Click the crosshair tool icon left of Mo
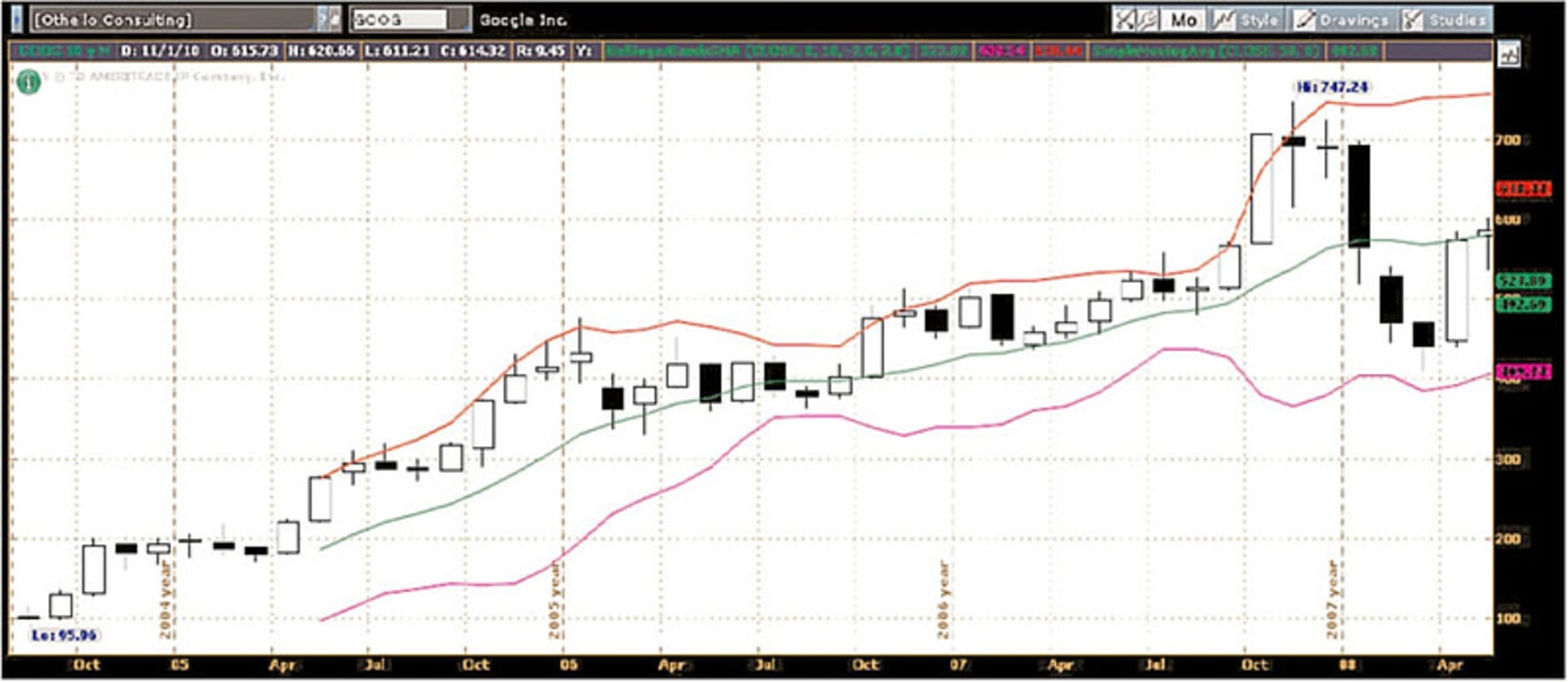This screenshot has width=1568, height=682. click(x=1125, y=20)
